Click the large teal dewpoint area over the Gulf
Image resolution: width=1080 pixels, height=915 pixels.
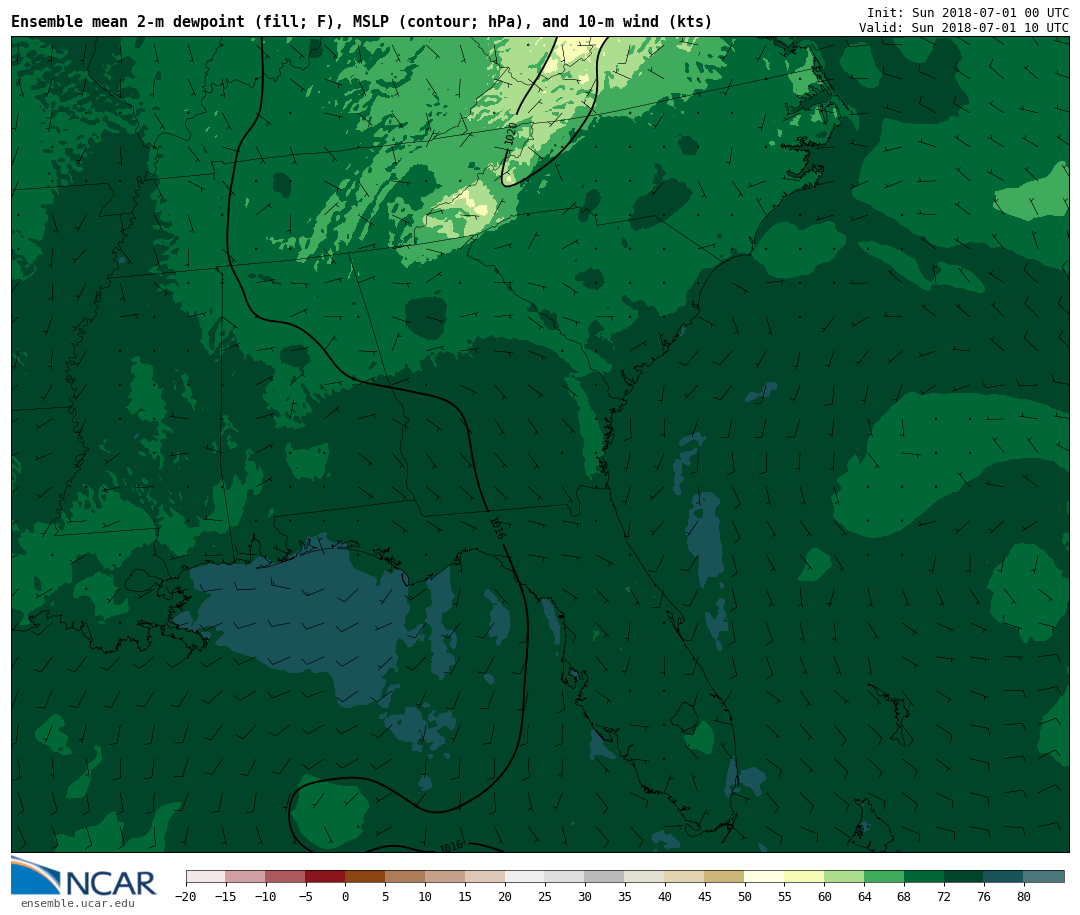pos(290,620)
